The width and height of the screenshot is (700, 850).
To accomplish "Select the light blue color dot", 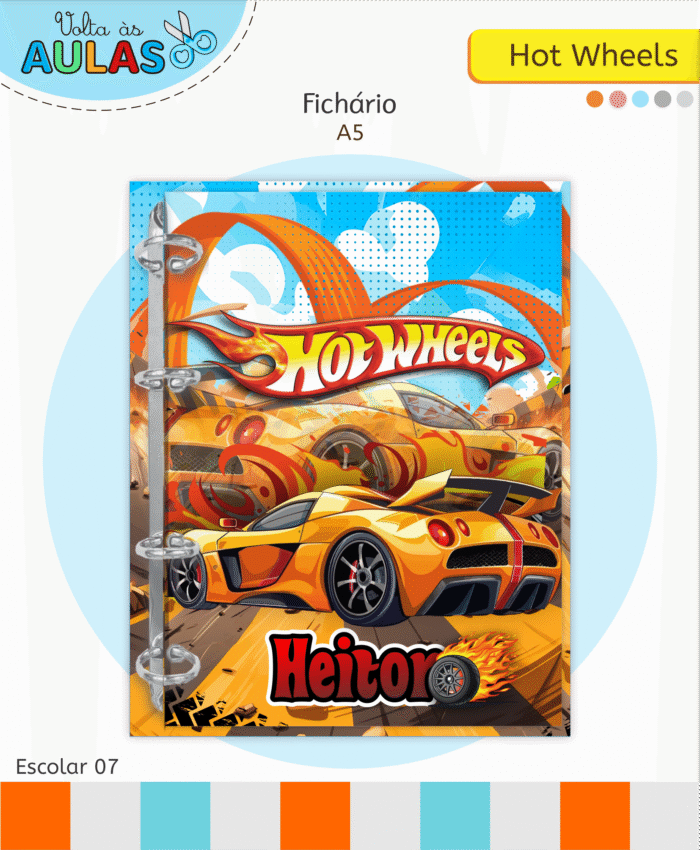I will coord(640,99).
